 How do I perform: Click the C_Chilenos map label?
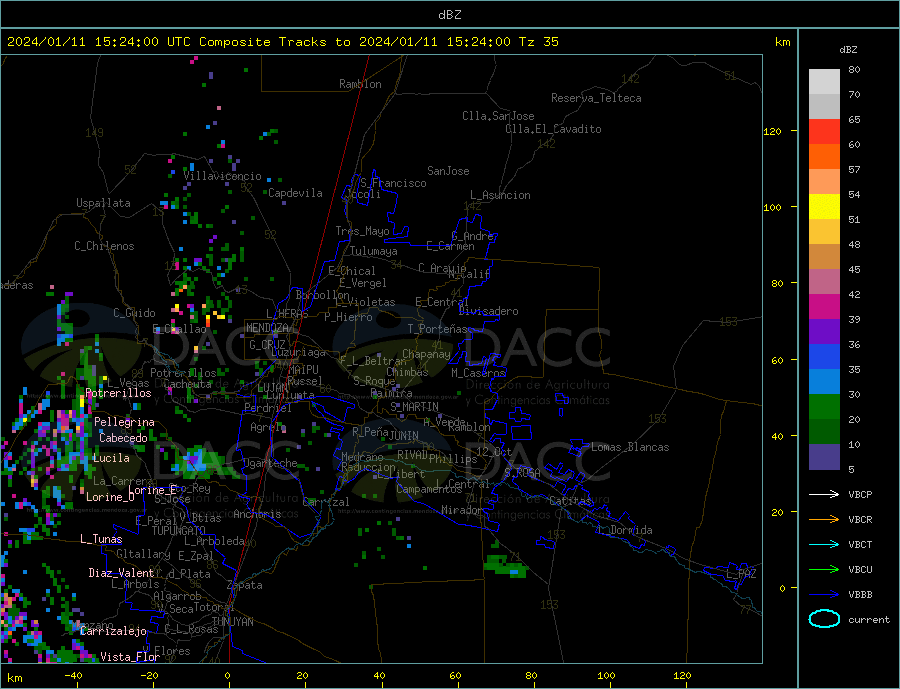coord(104,246)
